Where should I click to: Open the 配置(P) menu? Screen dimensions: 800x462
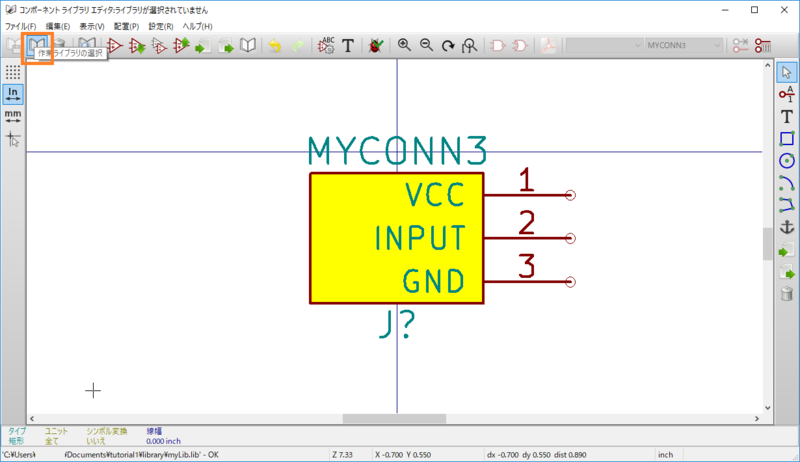click(126, 26)
